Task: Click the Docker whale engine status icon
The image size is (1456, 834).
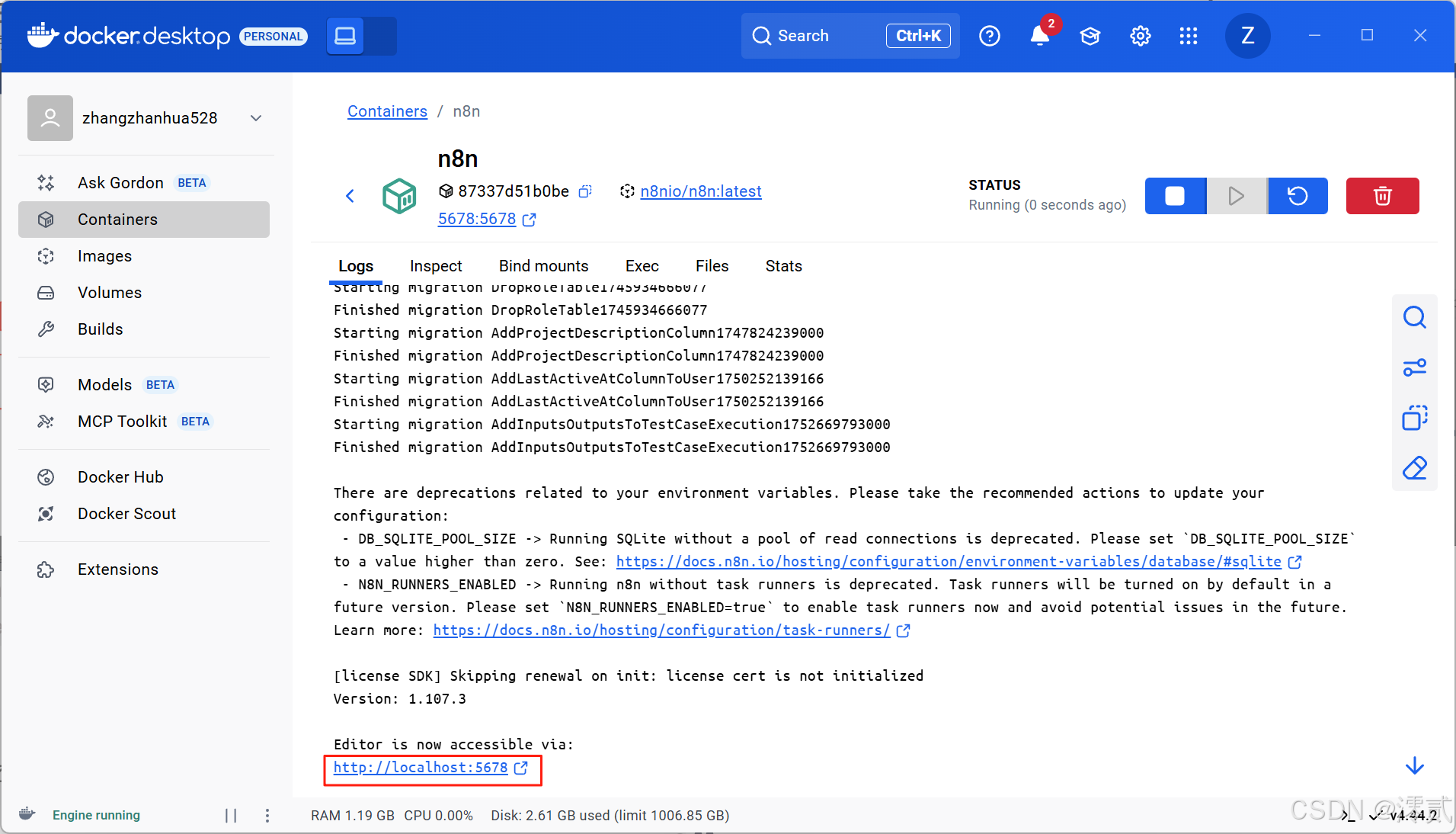Action: (27, 814)
